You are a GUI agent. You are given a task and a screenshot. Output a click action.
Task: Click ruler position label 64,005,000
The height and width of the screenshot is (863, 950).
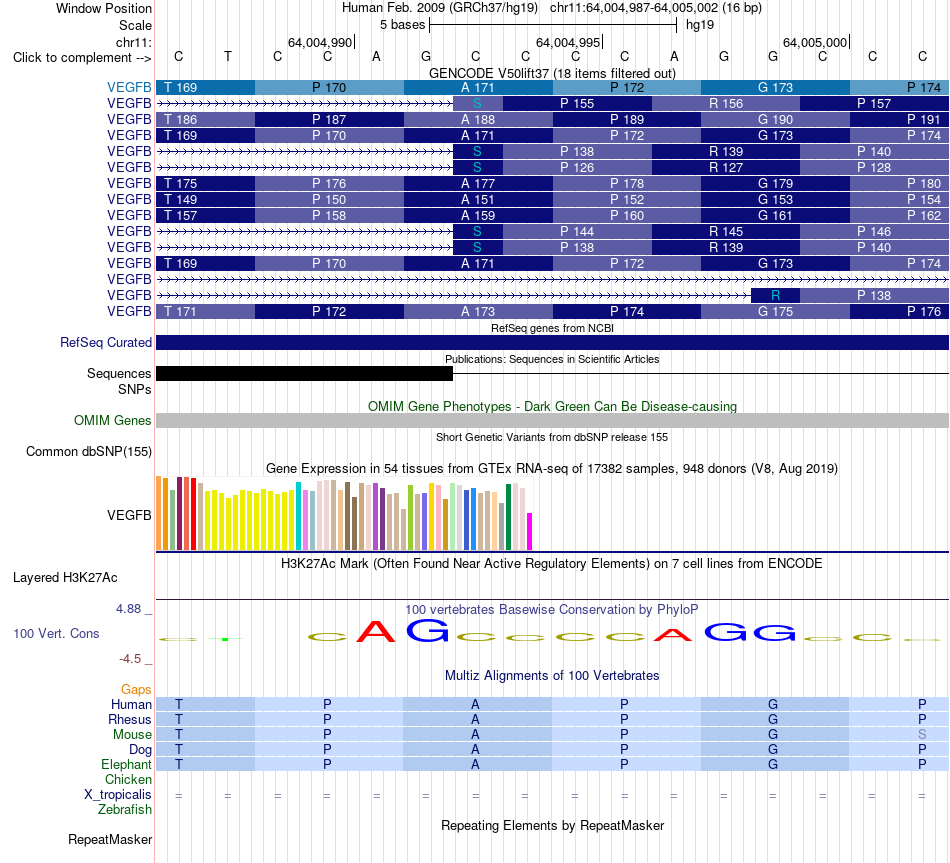[815, 42]
